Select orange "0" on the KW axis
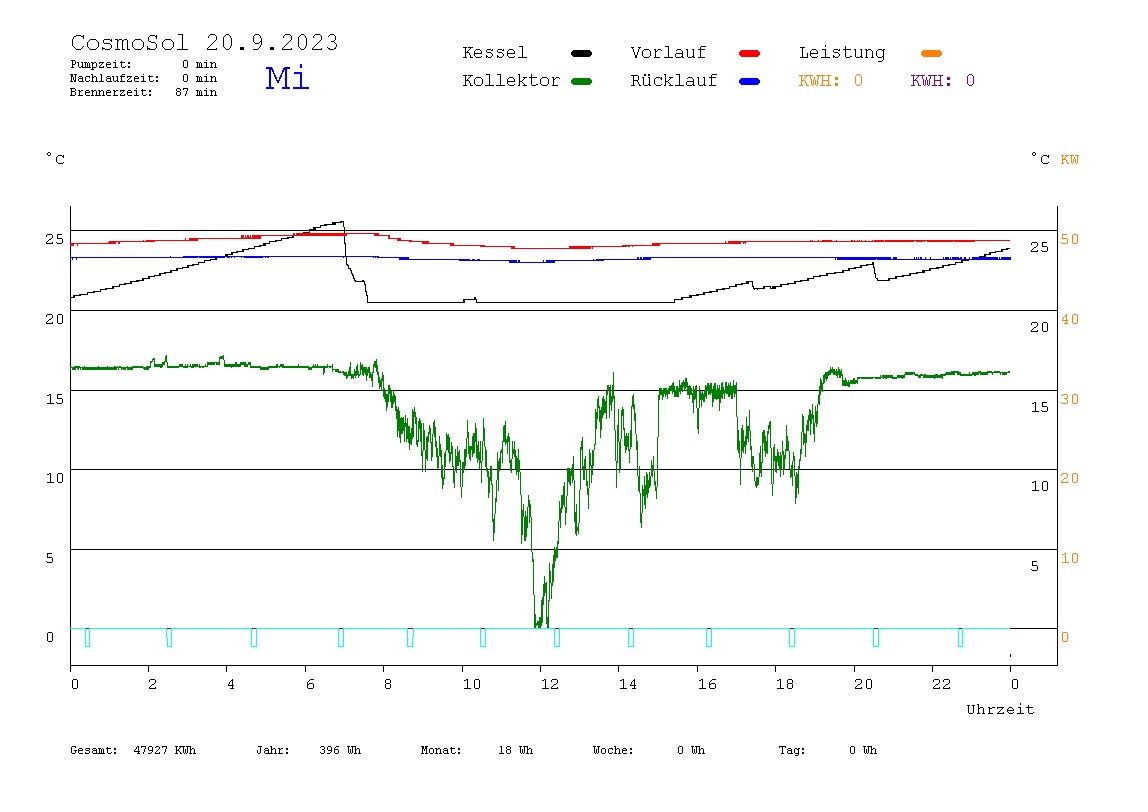This screenshot has width=1148, height=812. (x=1065, y=637)
